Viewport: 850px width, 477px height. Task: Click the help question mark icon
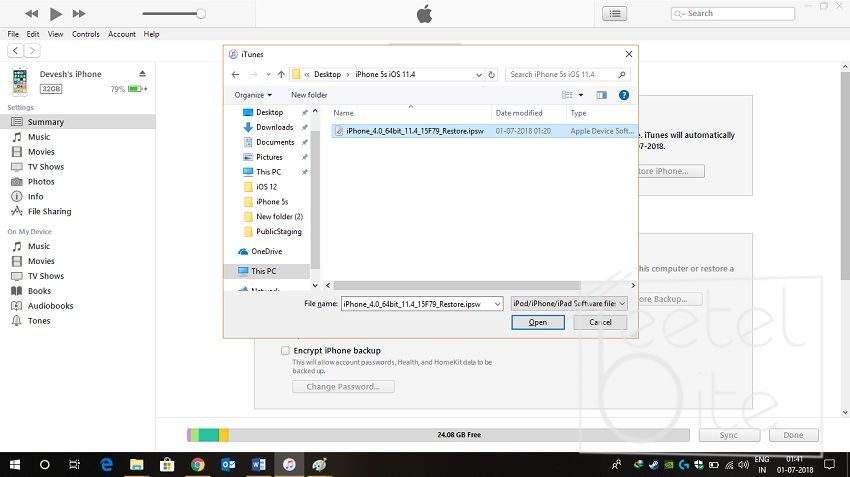click(x=624, y=95)
